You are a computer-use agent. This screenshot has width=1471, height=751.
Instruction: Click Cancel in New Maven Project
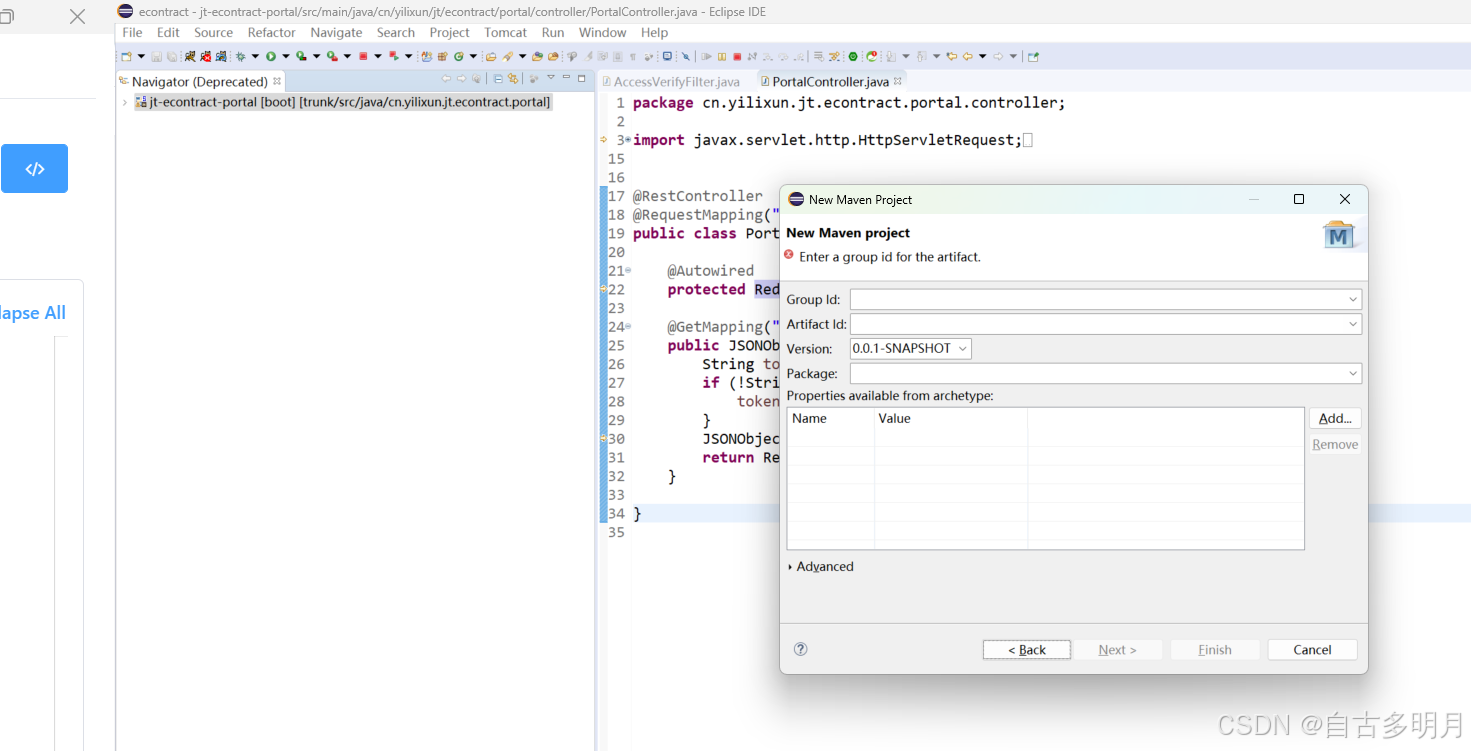1312,650
